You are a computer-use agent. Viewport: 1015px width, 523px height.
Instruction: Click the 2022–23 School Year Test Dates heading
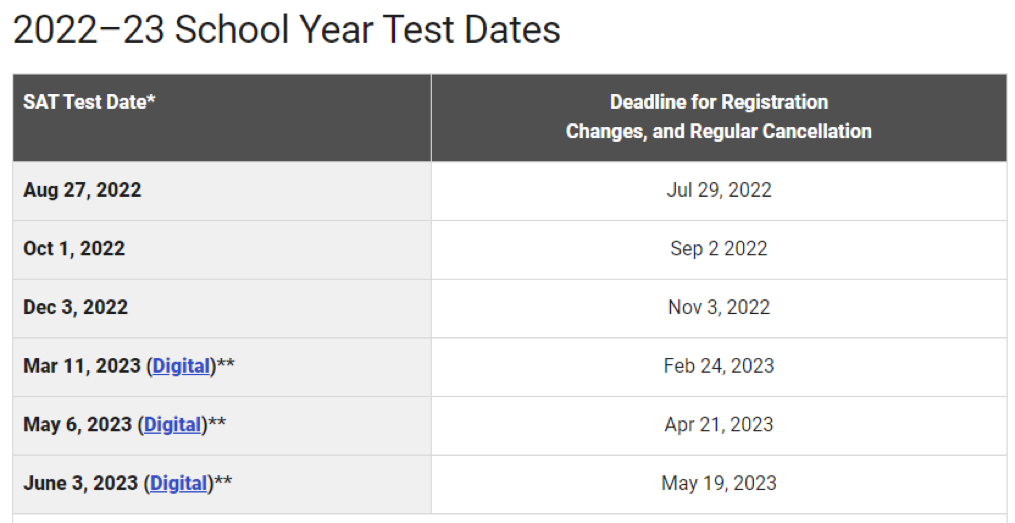pyautogui.click(x=286, y=30)
